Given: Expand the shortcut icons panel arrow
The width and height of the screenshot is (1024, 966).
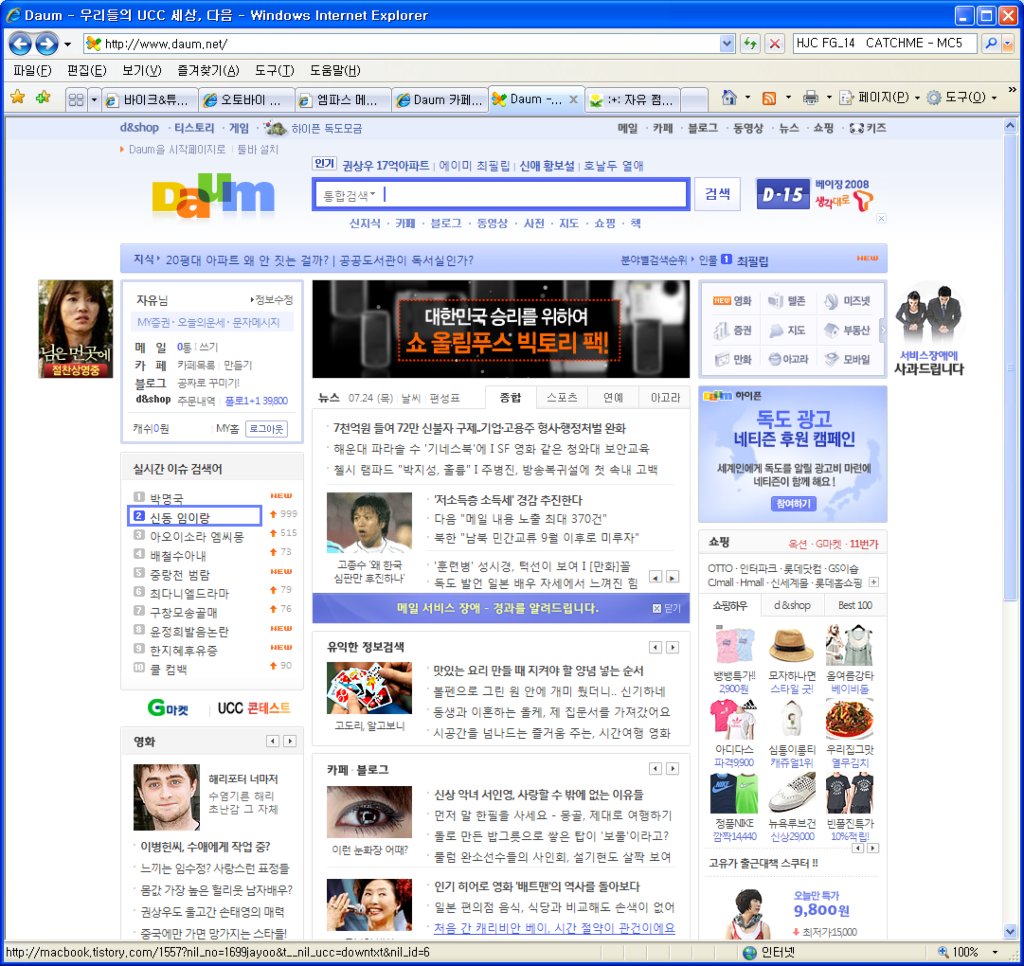Looking at the screenshot, I should click(x=883, y=330).
